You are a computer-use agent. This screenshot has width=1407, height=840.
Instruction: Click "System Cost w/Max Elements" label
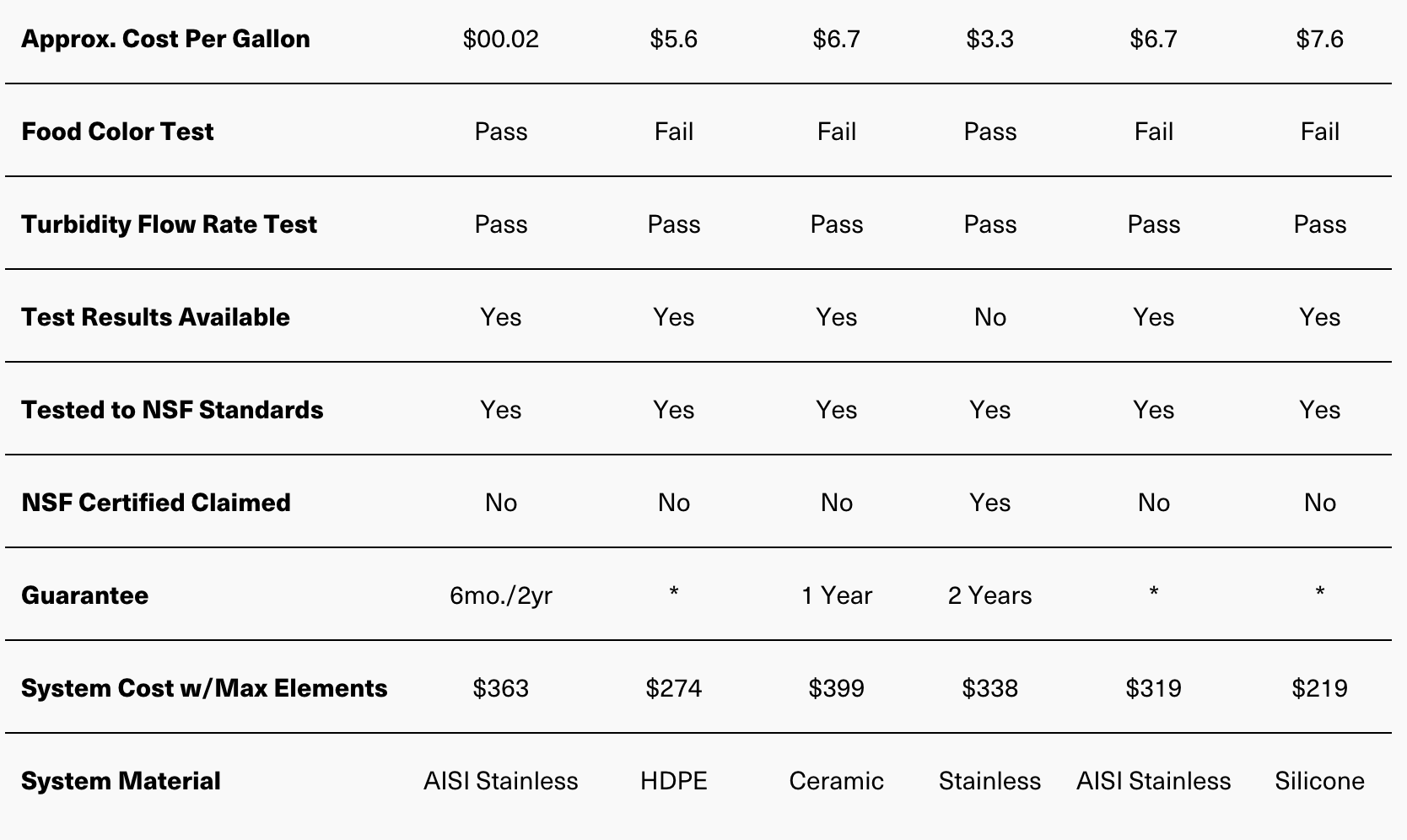coord(204,688)
